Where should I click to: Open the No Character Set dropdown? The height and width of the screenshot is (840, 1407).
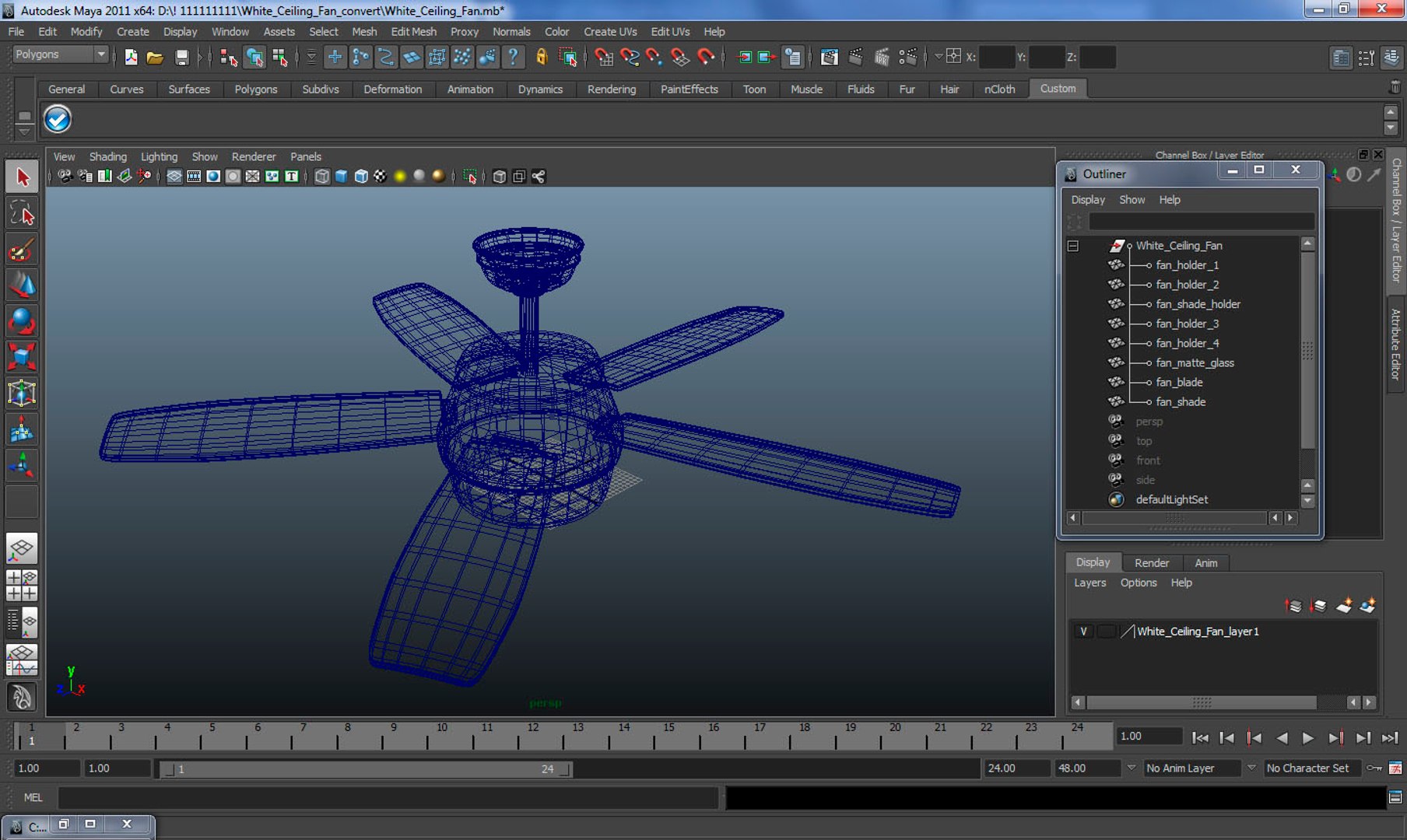click(x=1314, y=768)
